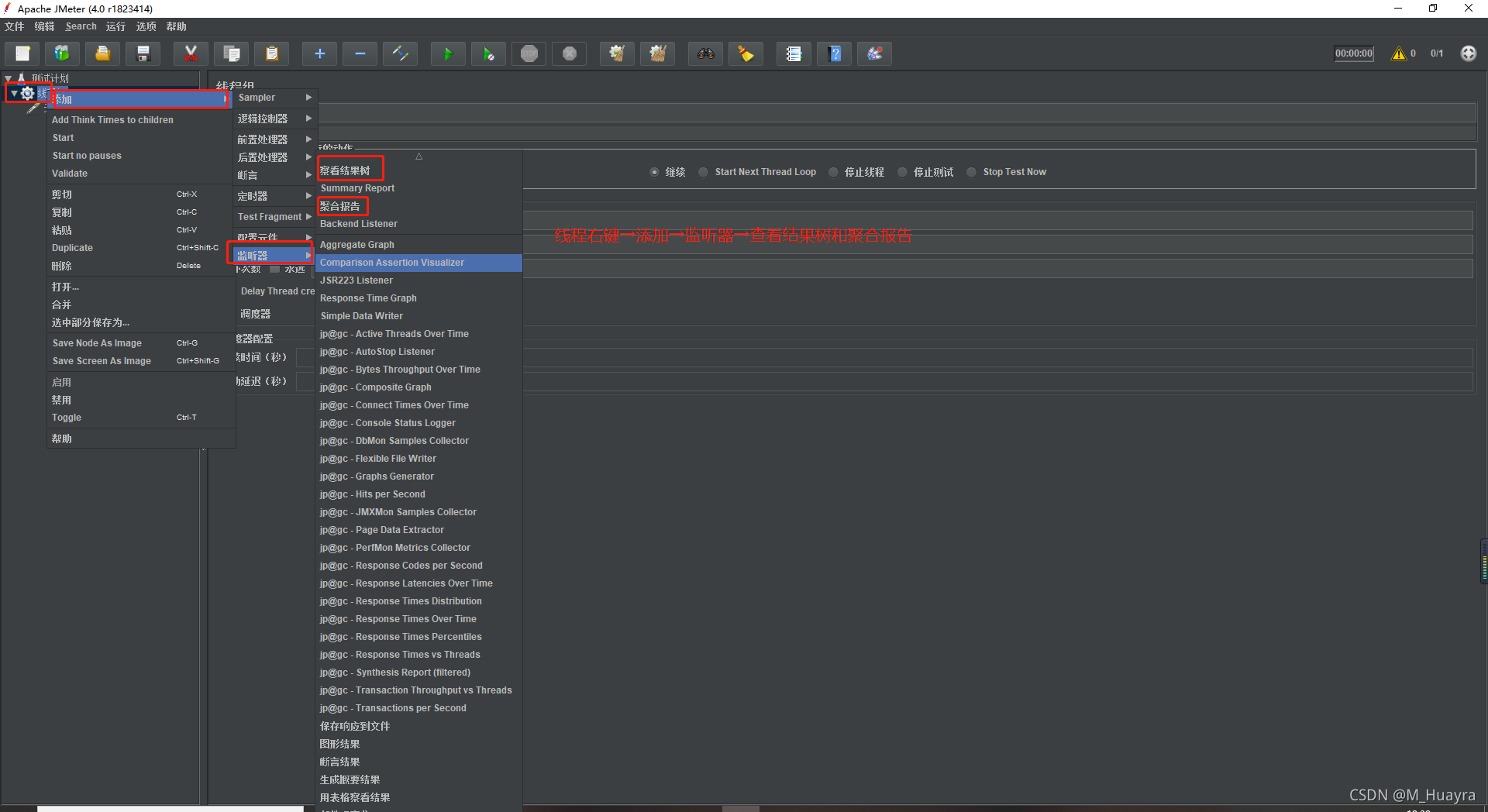1488x812 pixels.
Task: Expand the Sampler submenu
Action: 274,98
